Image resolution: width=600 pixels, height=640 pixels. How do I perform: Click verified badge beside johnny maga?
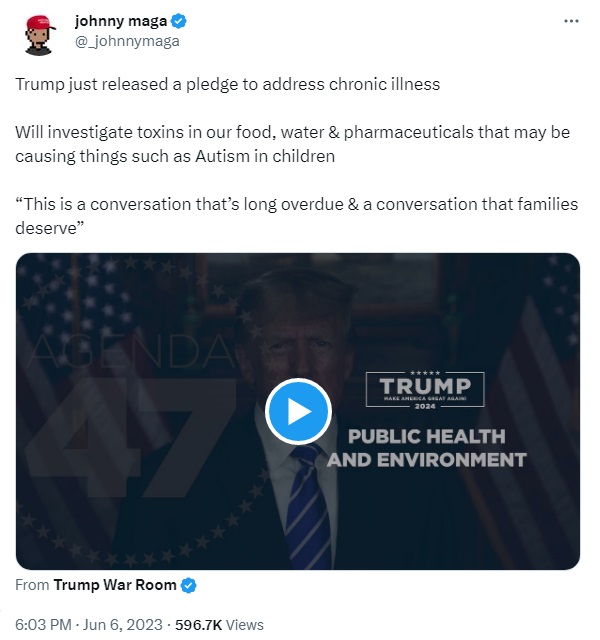(177, 22)
